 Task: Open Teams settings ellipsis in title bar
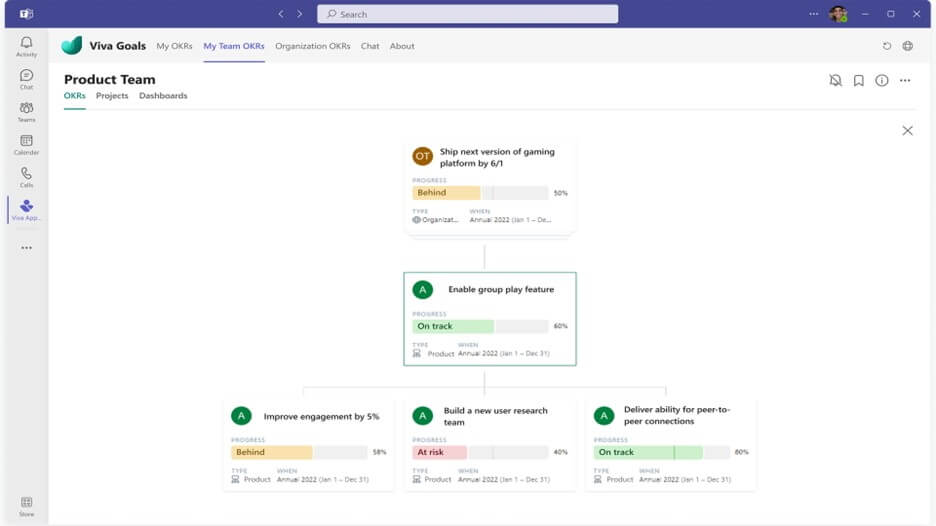click(813, 14)
